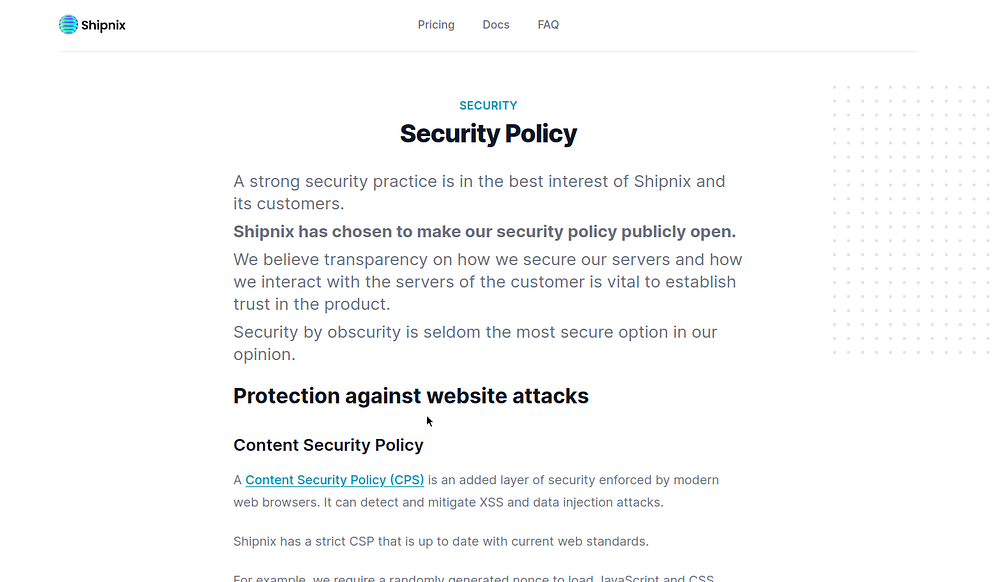Go to the Docs section
The width and height of the screenshot is (1000, 582).
[496, 25]
